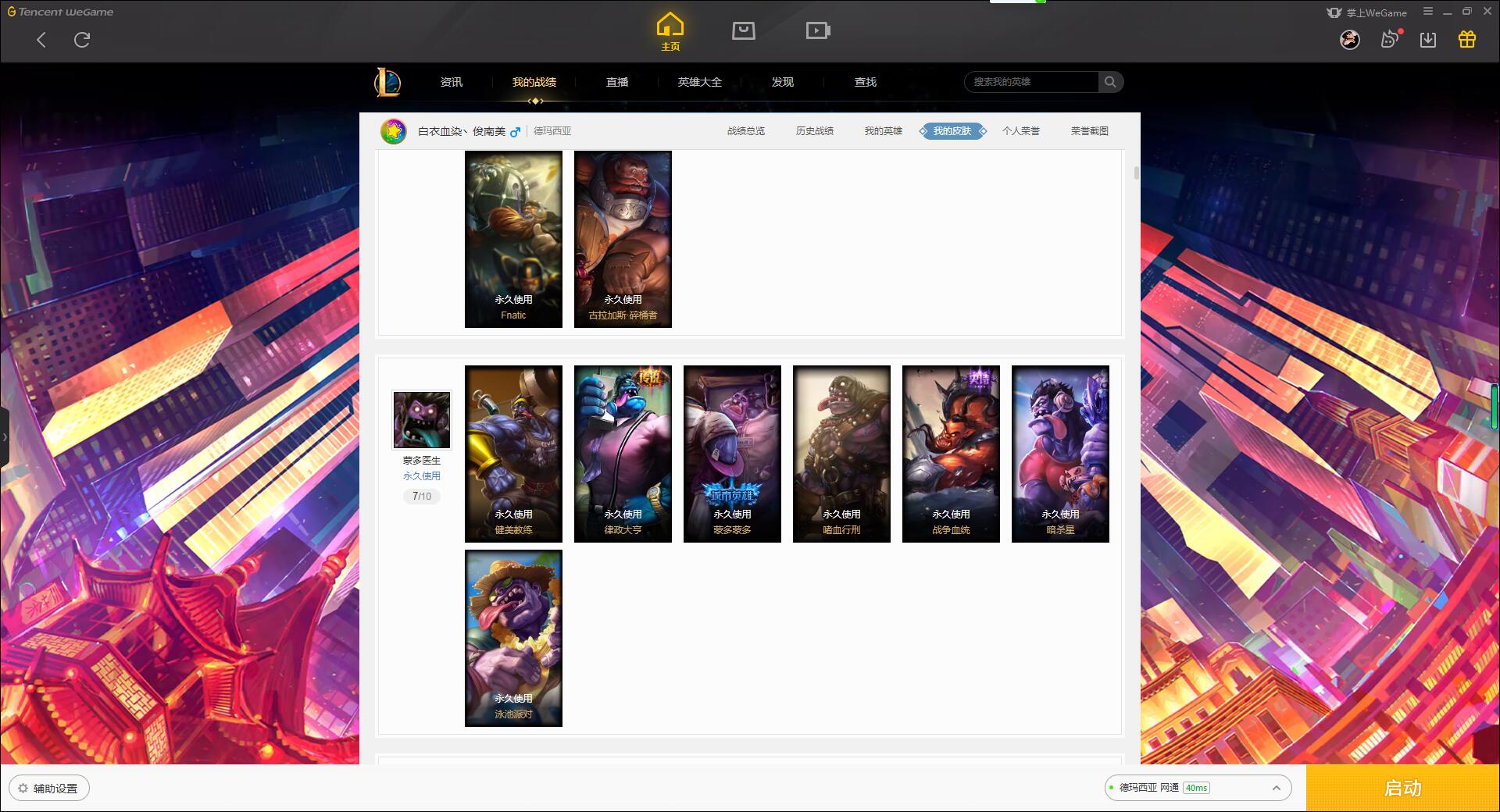Click the male gender icon
The height and width of the screenshot is (812, 1500).
point(515,132)
